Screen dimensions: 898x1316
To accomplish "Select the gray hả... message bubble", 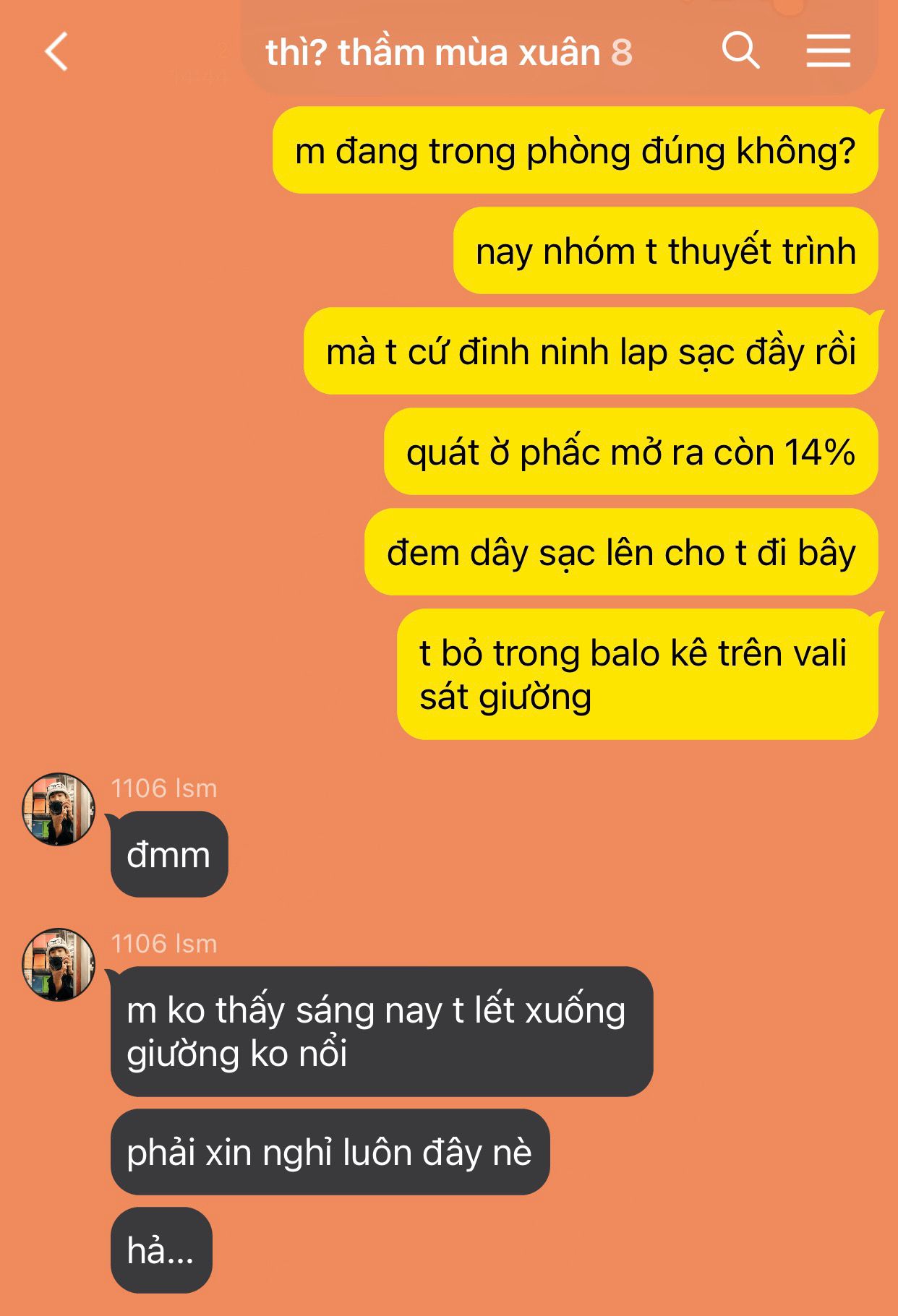I will click(x=161, y=1250).
